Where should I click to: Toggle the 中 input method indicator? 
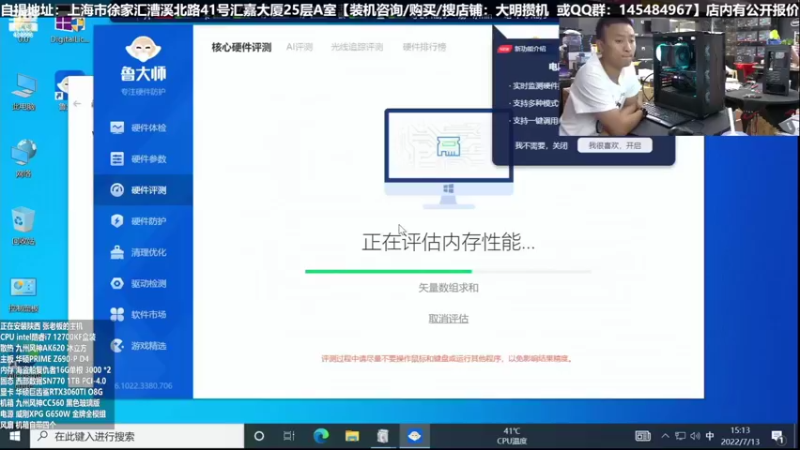pos(710,436)
